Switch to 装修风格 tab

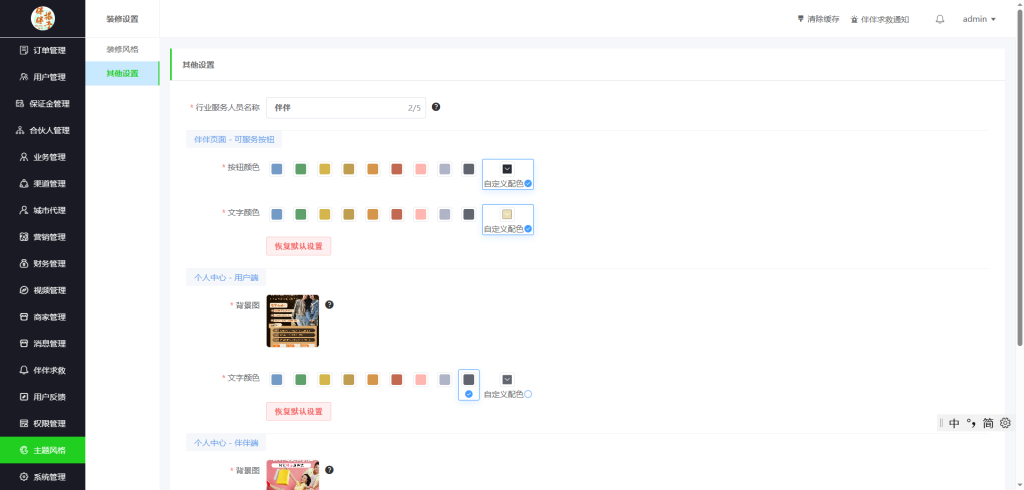pos(122,49)
